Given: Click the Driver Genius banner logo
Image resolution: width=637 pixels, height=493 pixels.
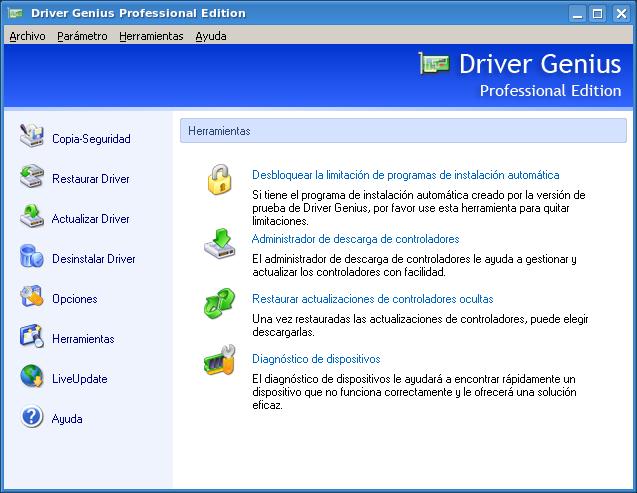Looking at the screenshot, I should [434, 63].
